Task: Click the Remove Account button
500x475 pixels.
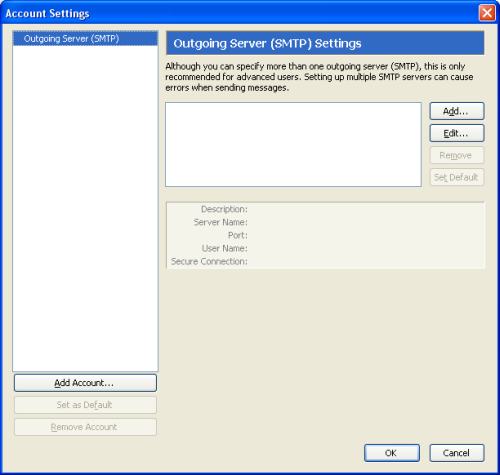Action: [x=85, y=427]
